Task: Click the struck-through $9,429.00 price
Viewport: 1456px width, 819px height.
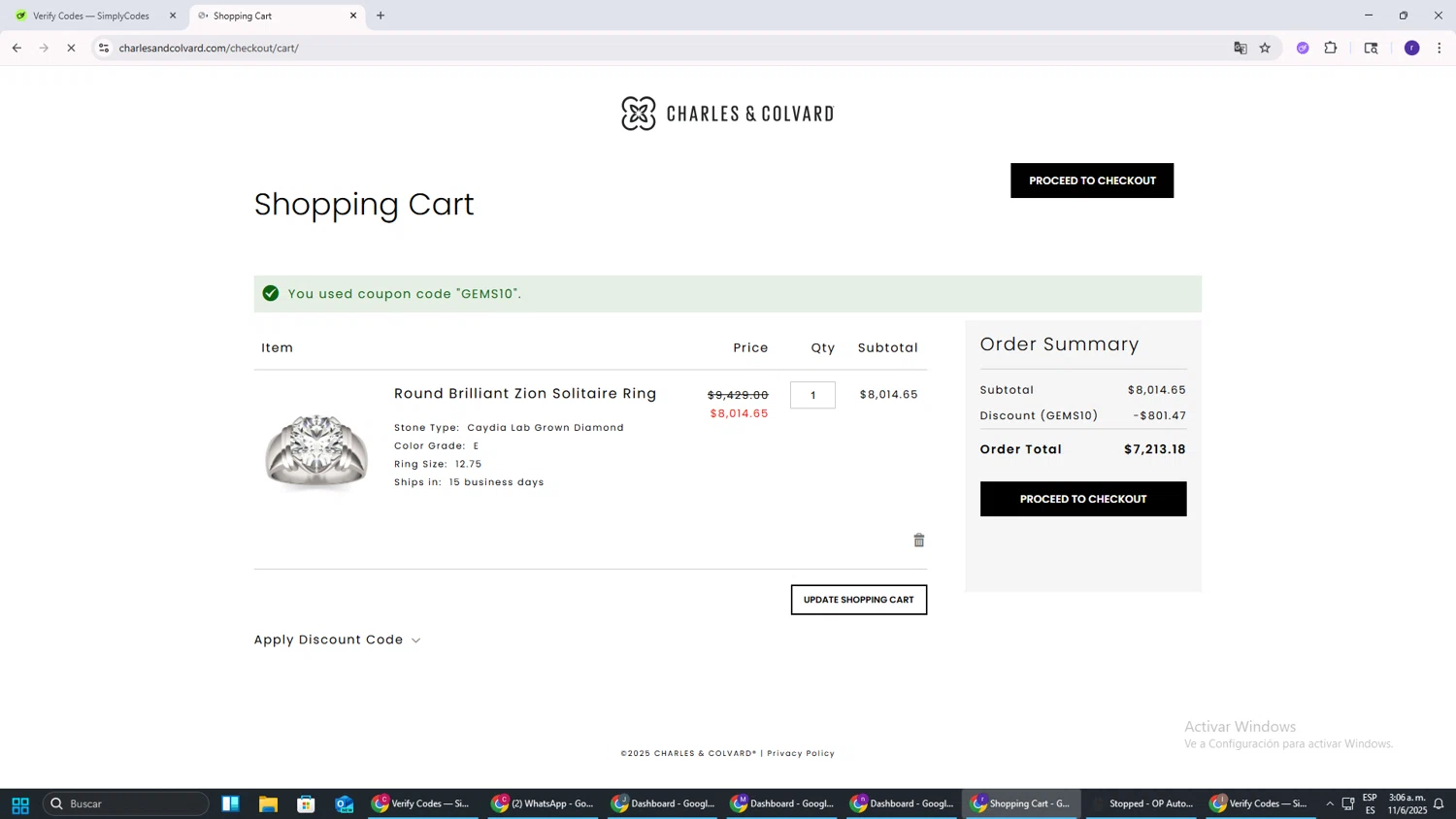Action: click(738, 395)
